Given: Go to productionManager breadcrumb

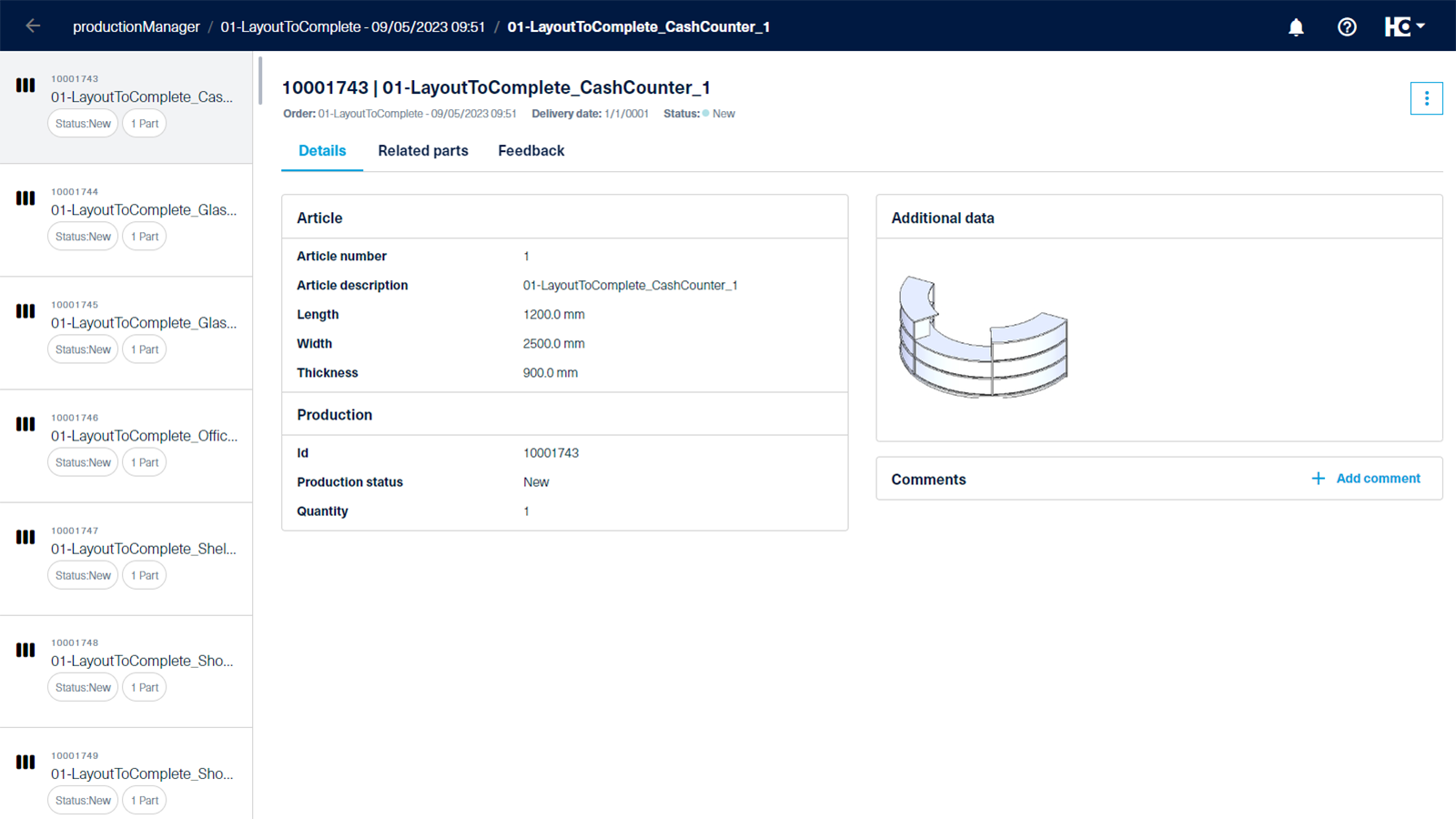Looking at the screenshot, I should 136,26.
